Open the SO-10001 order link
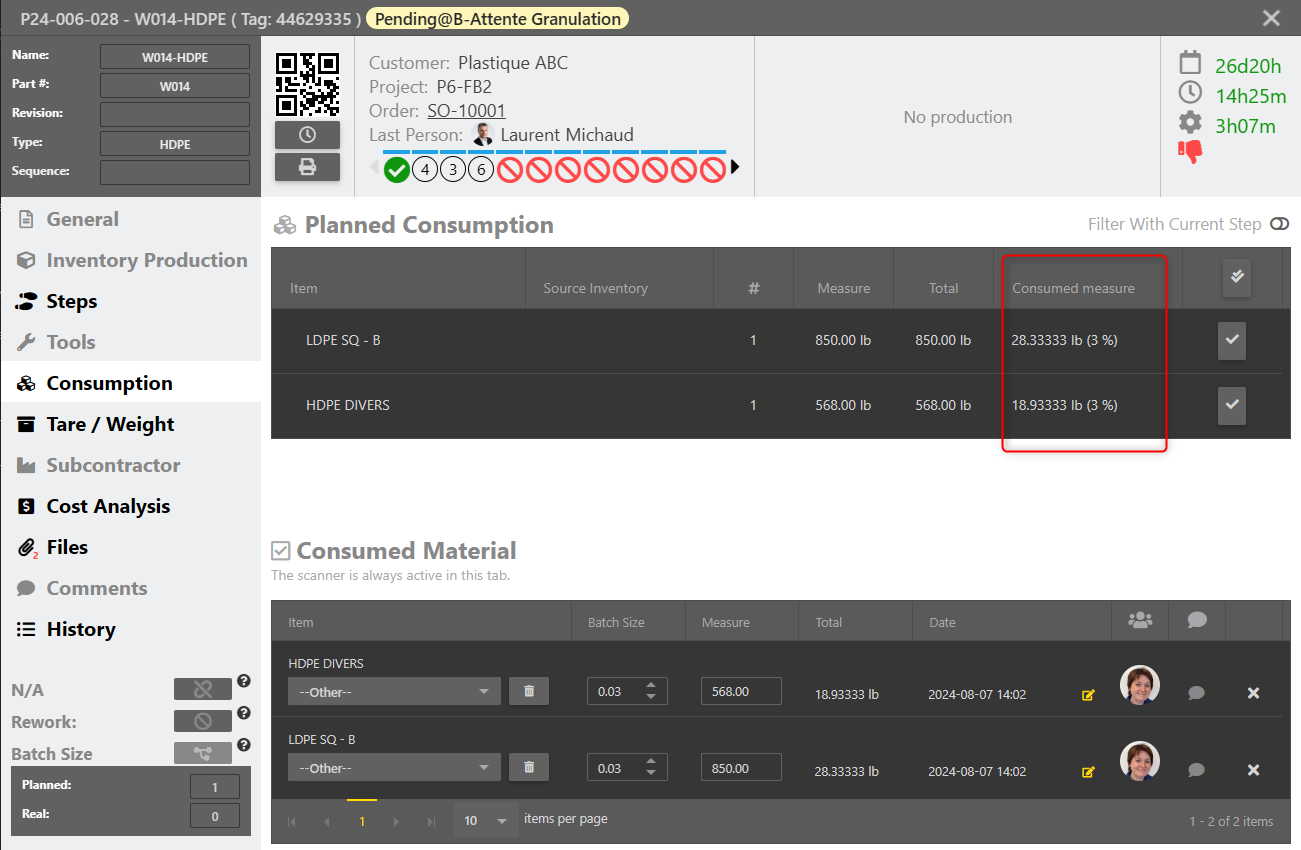 coord(466,111)
